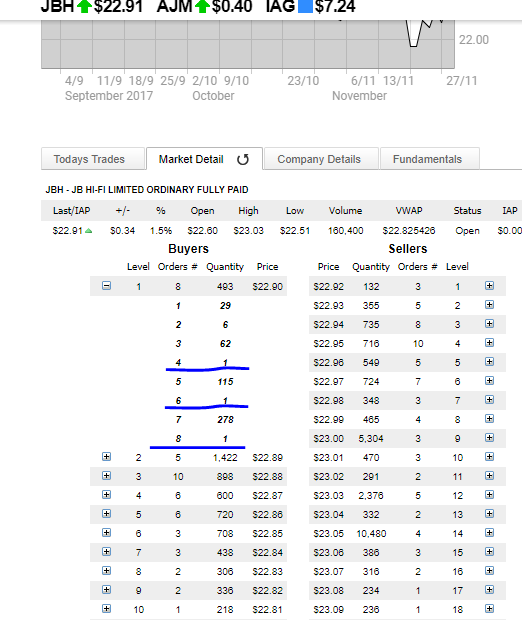Click the AJM green up arrow

click(x=202, y=6)
